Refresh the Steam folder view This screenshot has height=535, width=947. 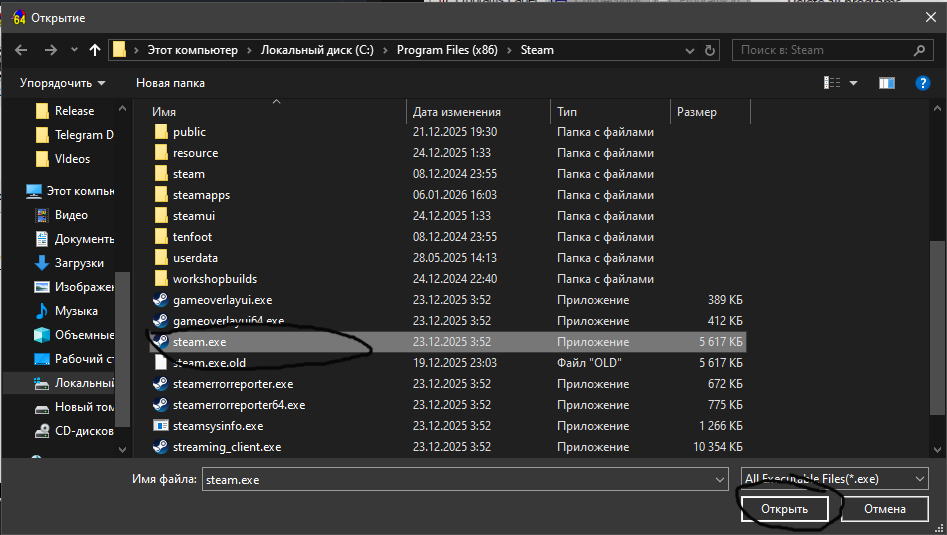coord(710,50)
